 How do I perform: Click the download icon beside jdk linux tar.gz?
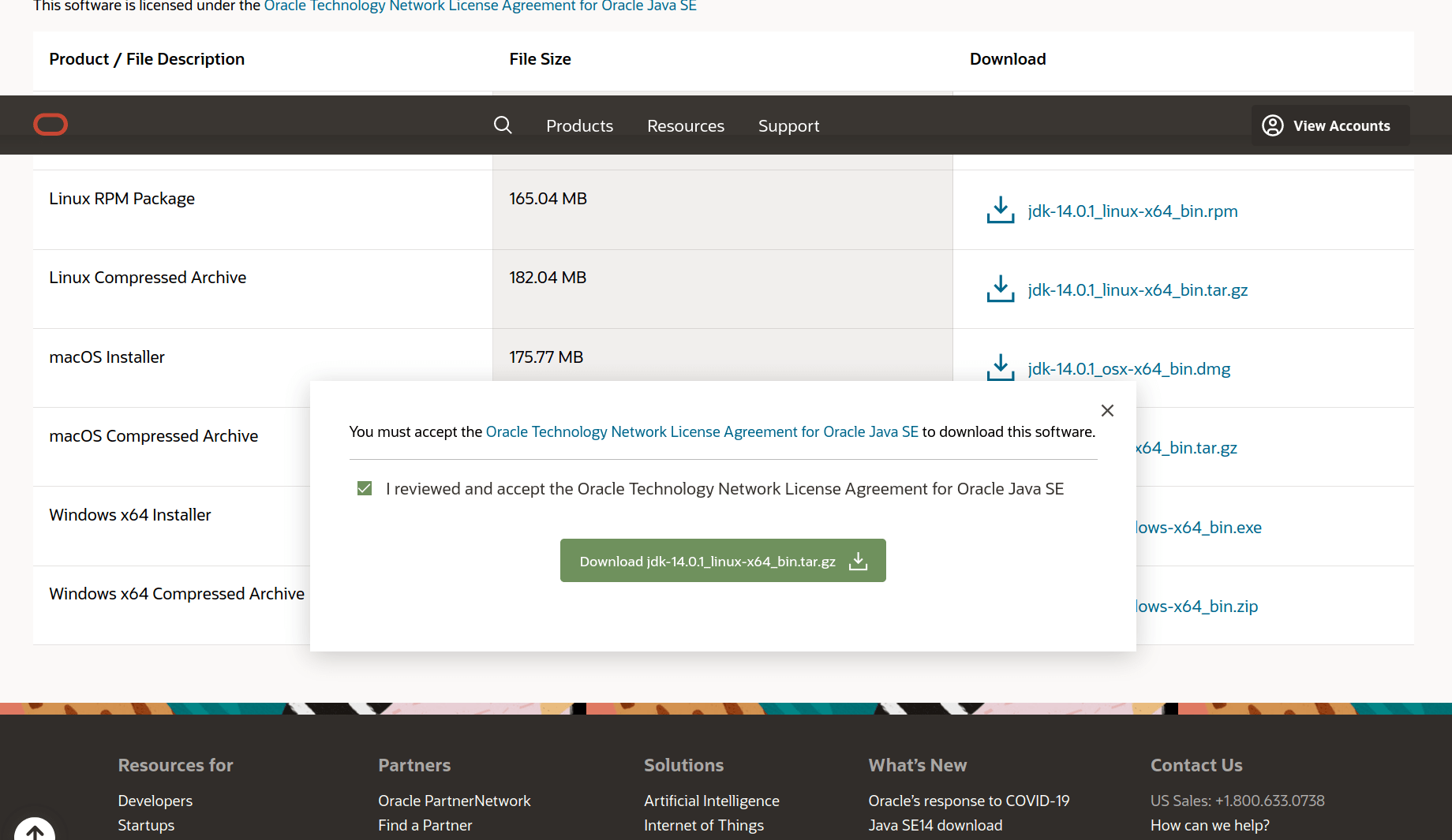click(1001, 289)
